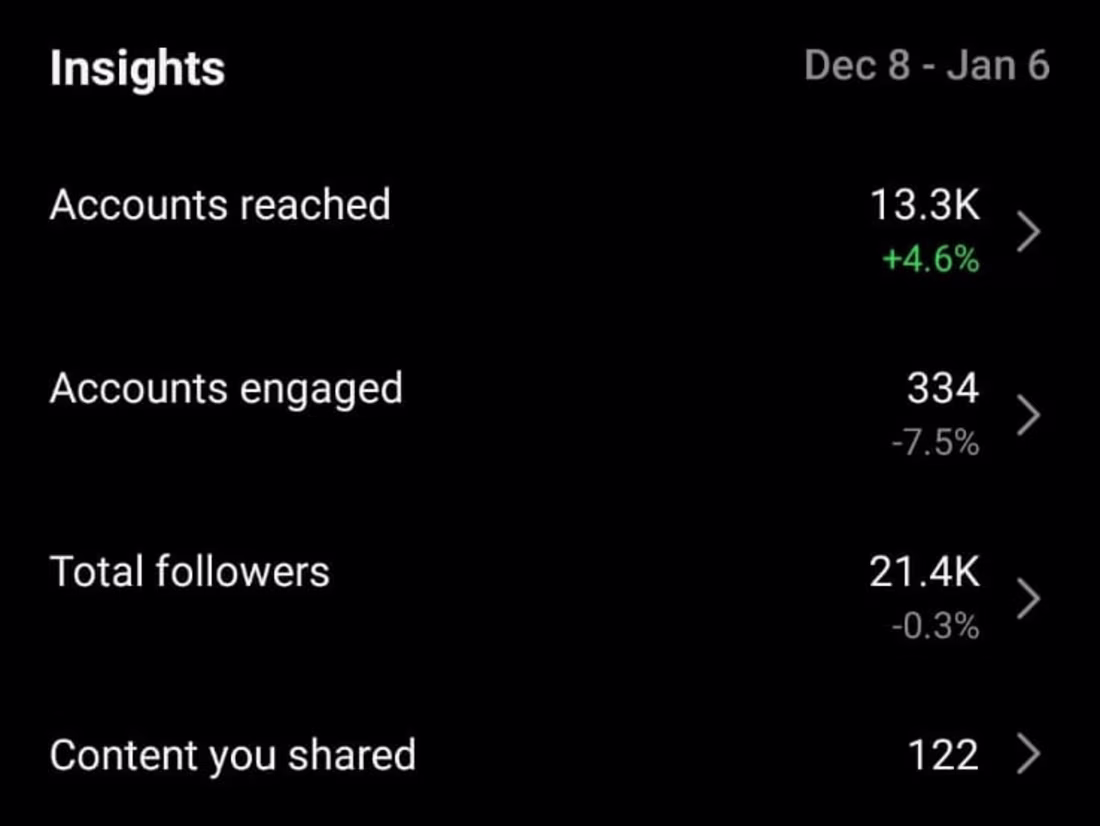The height and width of the screenshot is (826, 1100).
Task: Tap the -7.5% engagement change figure
Action: click(935, 443)
